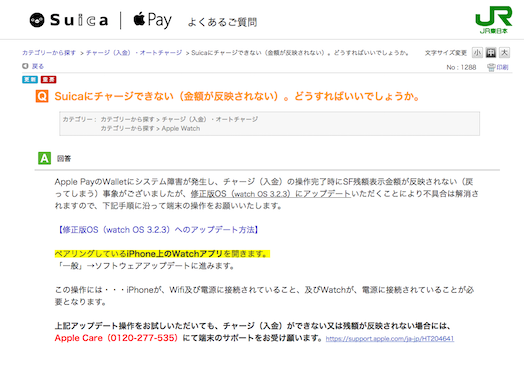Click the 戻る back link
Image resolution: width=524 pixels, height=365 pixels.
tap(38, 66)
